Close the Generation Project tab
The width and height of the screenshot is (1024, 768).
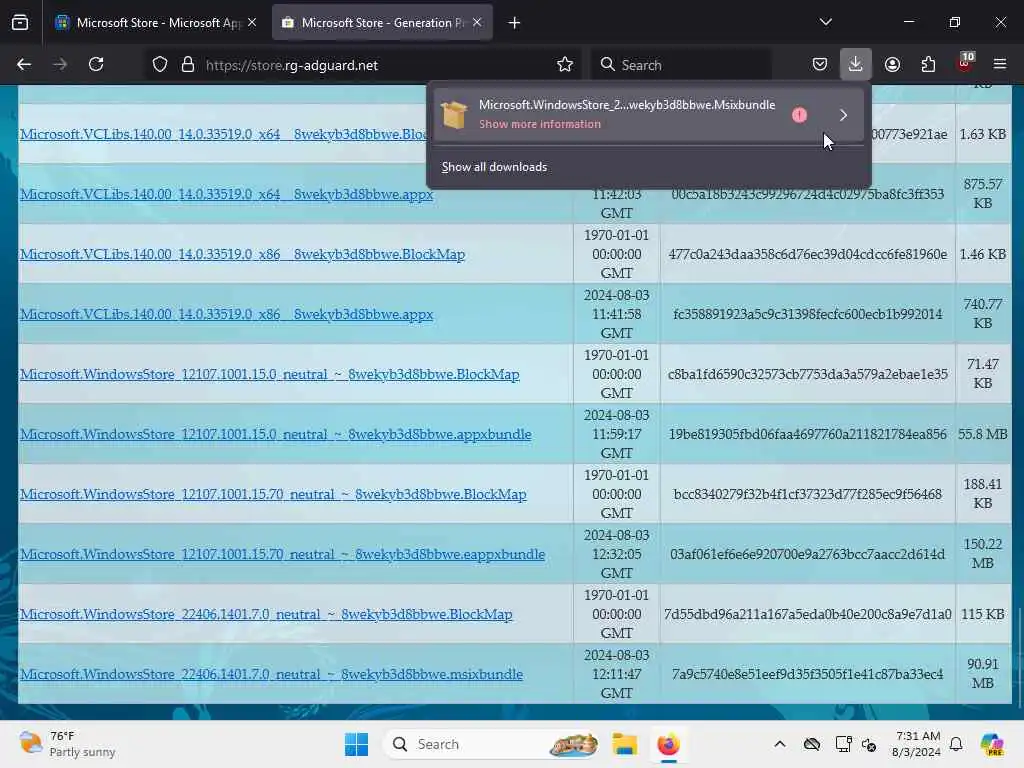coord(477,22)
